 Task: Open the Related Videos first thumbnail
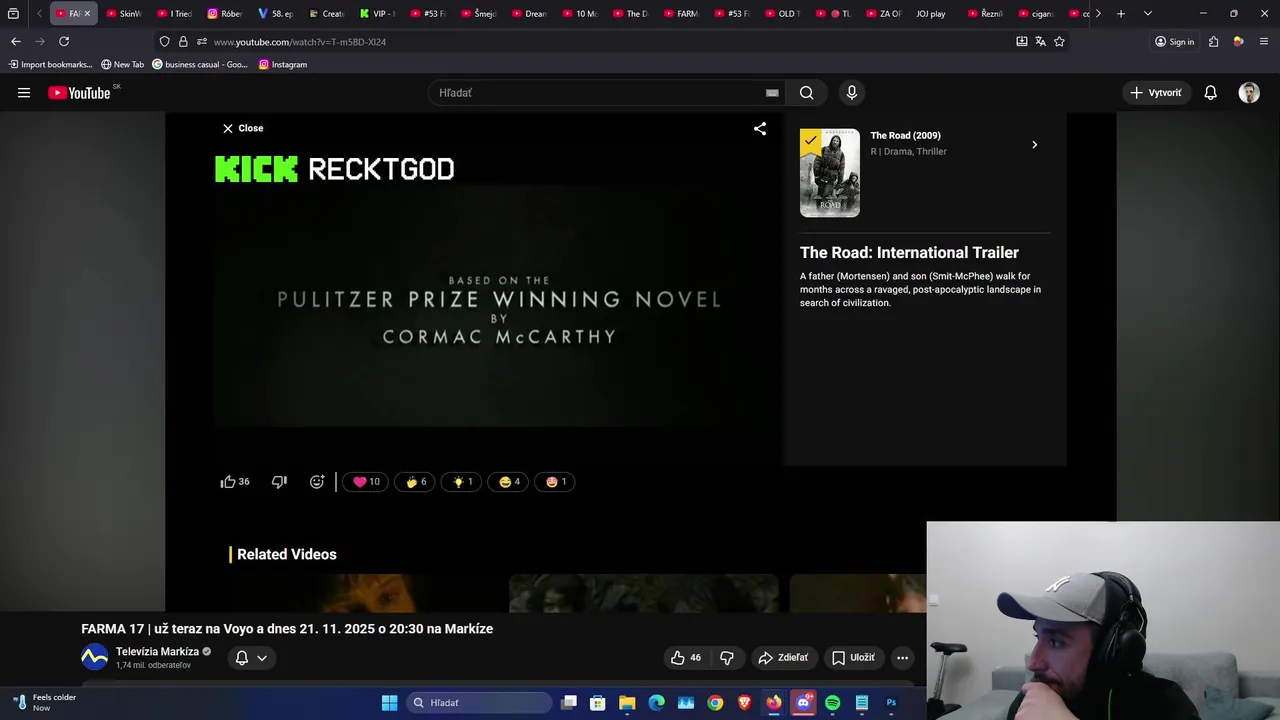coord(365,593)
